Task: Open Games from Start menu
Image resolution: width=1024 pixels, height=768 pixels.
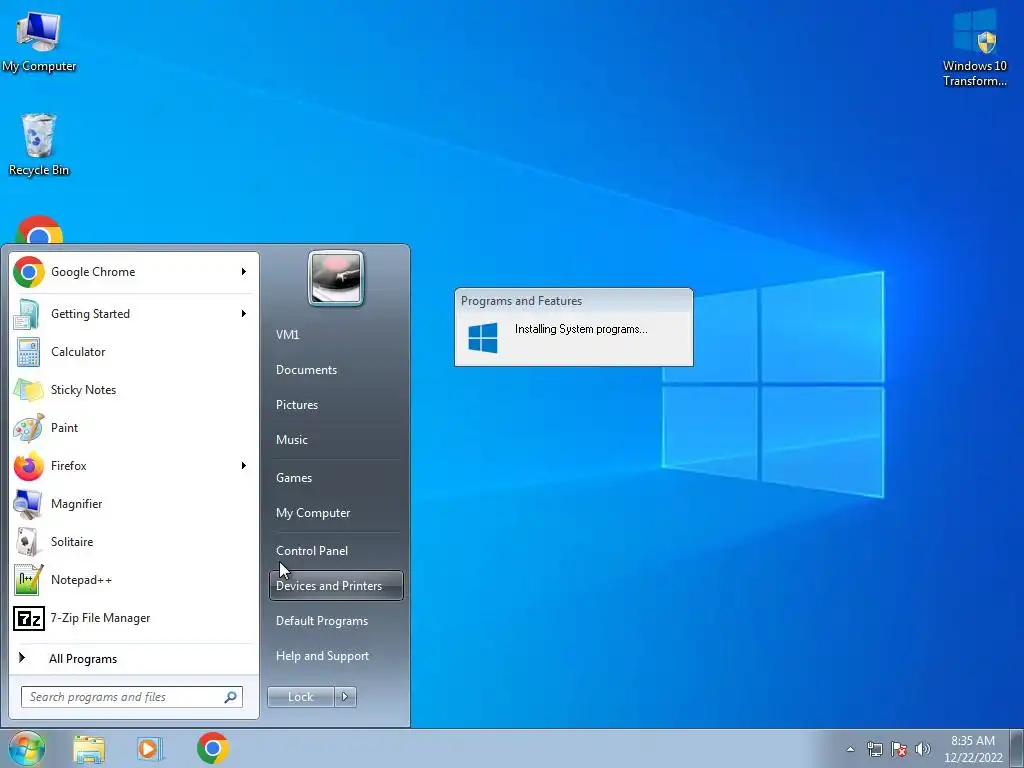Action: point(294,478)
